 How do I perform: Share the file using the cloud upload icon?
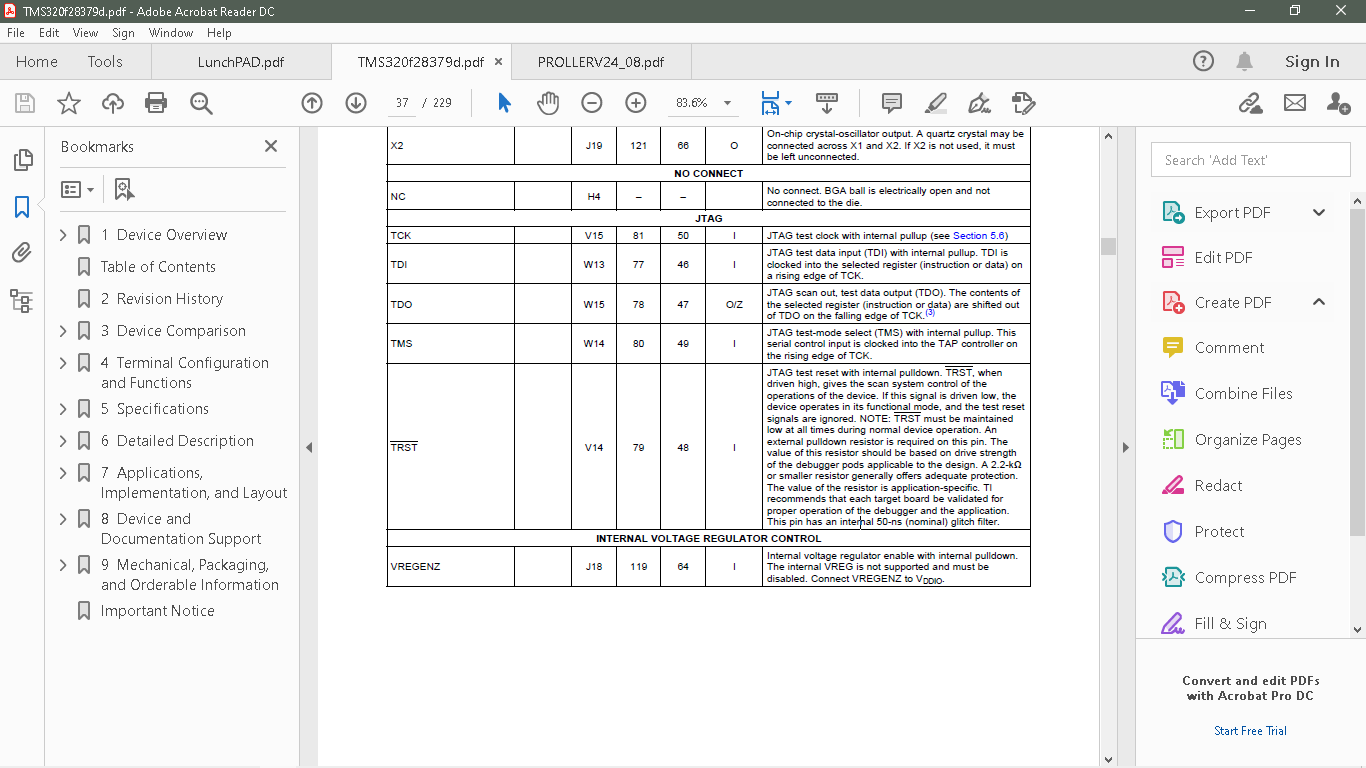pos(112,103)
